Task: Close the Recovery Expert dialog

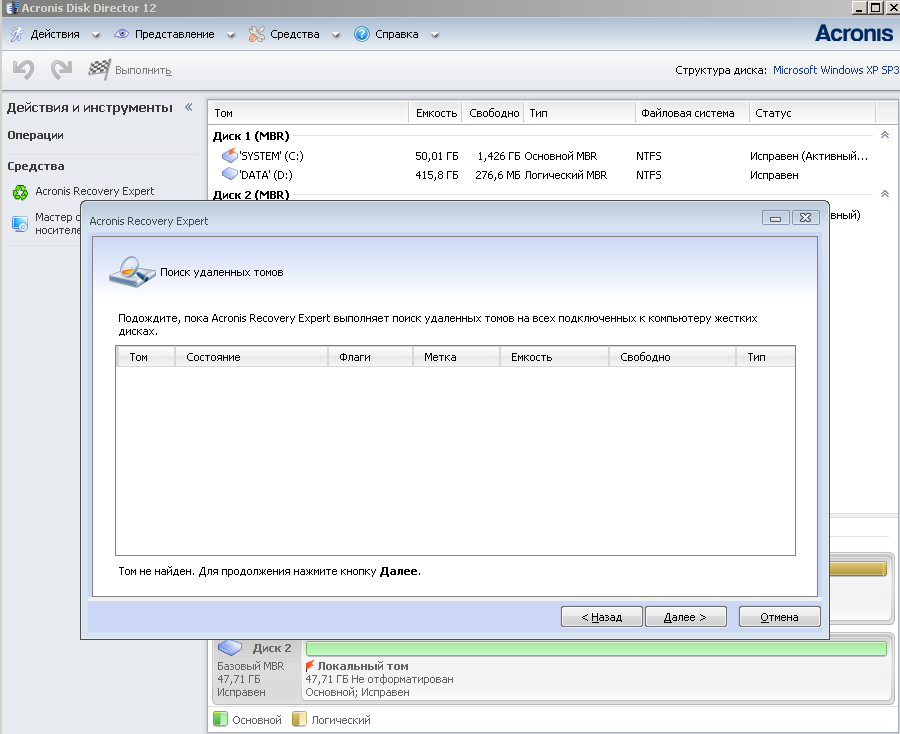Action: tap(805, 218)
